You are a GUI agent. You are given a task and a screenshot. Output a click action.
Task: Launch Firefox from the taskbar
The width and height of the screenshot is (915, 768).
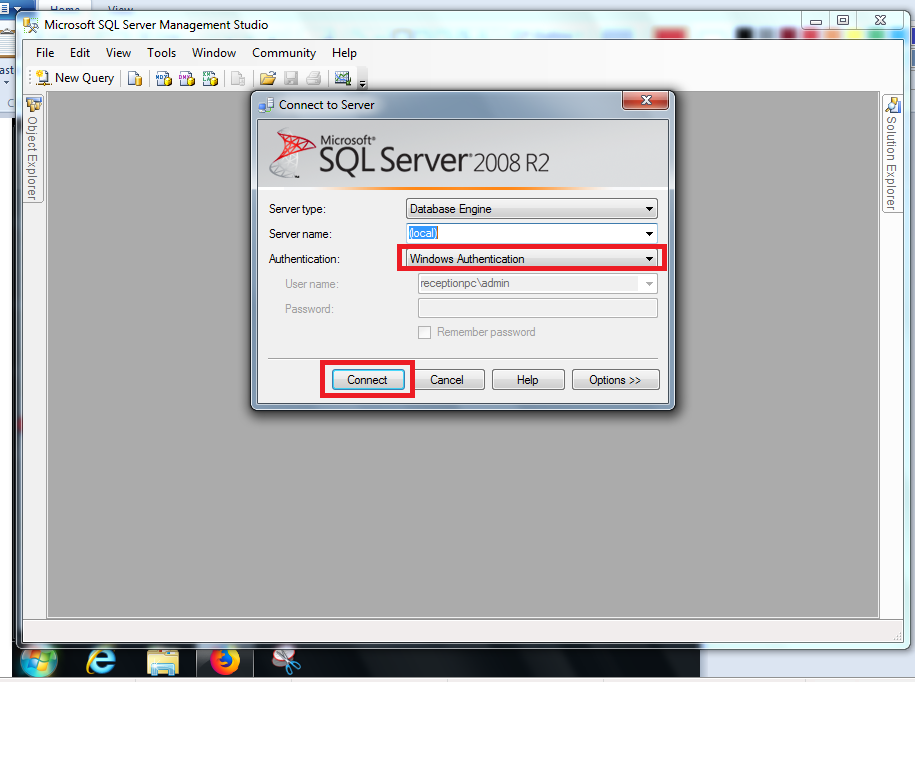[x=223, y=661]
